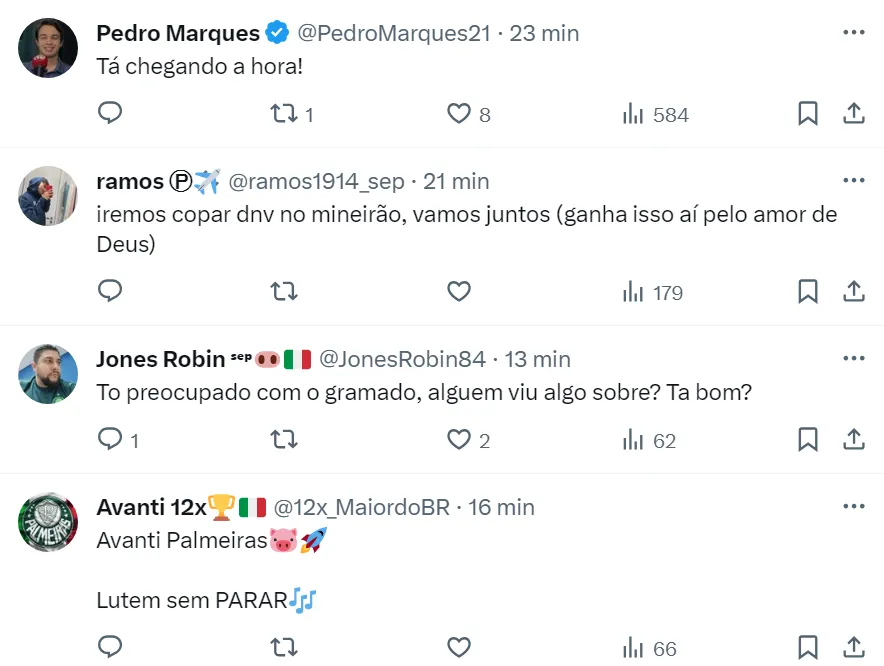Open more options on ramos' tweet
Screen dimensions: 884x666
(853, 181)
